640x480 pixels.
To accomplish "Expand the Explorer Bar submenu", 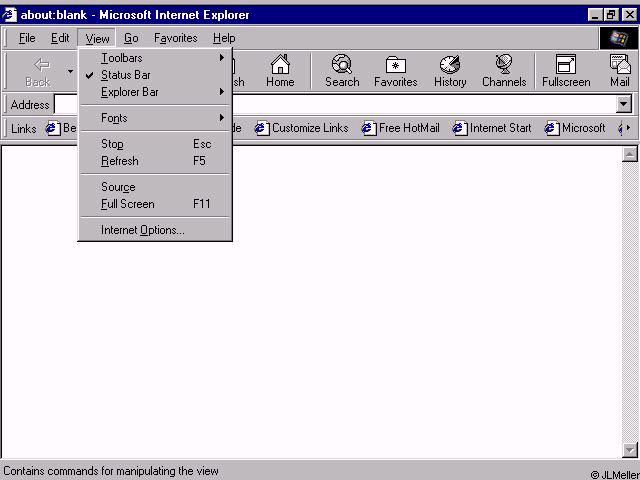I will tap(155, 92).
